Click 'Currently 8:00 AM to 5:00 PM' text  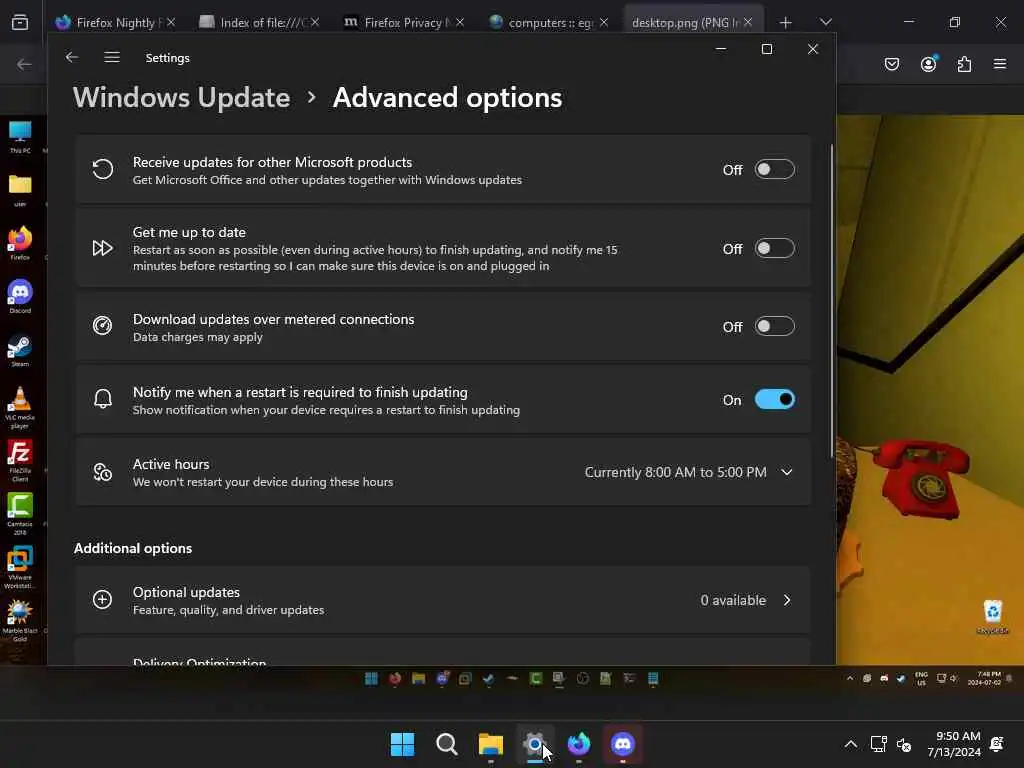(x=675, y=472)
